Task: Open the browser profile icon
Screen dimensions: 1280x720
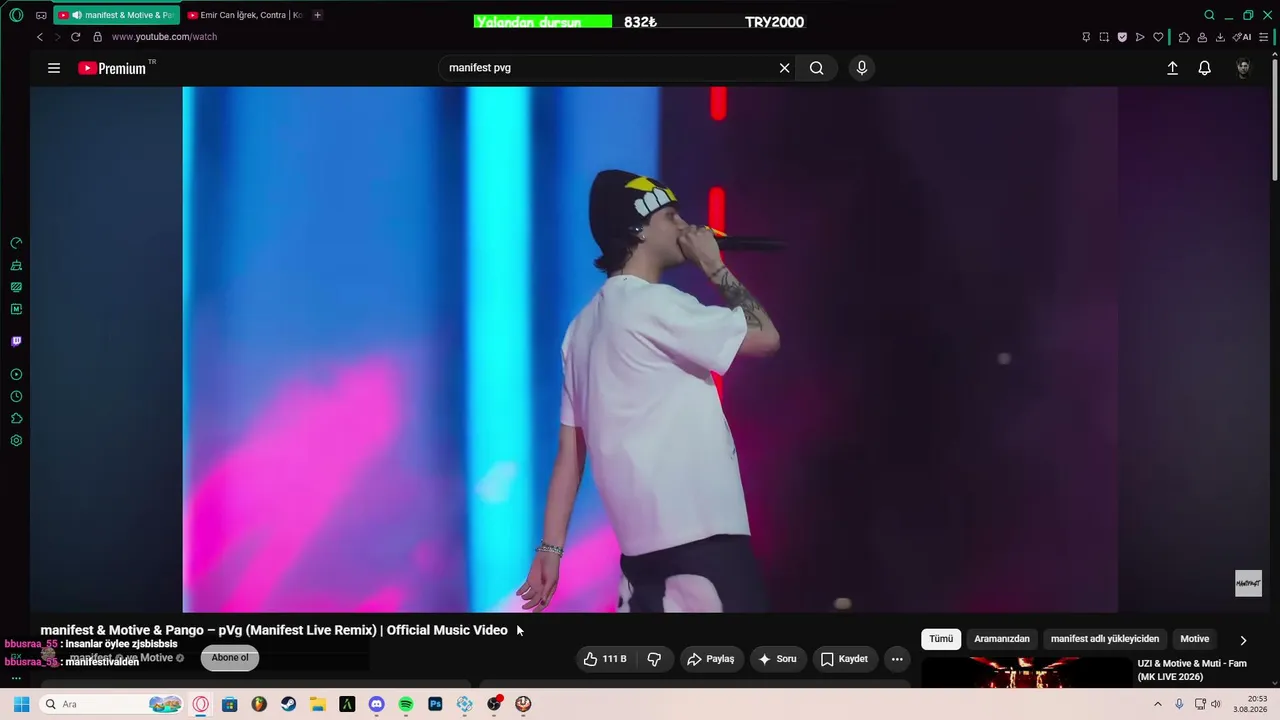Action: pos(1202,37)
